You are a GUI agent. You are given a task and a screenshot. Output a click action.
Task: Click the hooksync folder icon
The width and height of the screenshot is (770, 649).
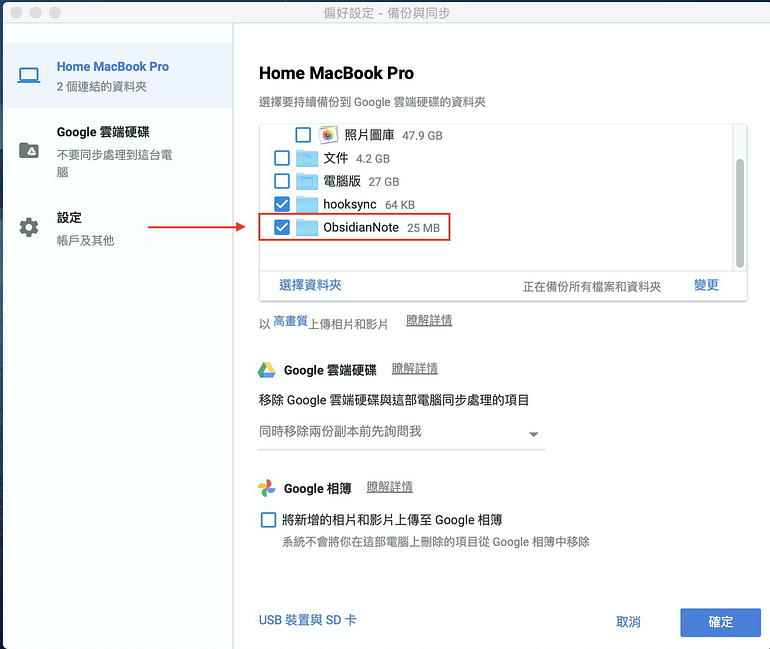coord(307,204)
